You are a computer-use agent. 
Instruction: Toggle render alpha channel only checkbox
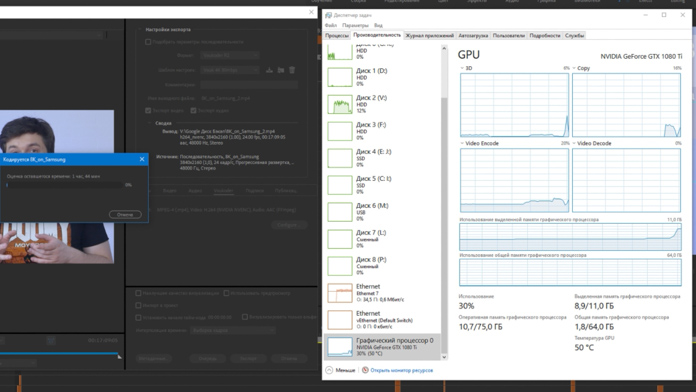(245, 317)
